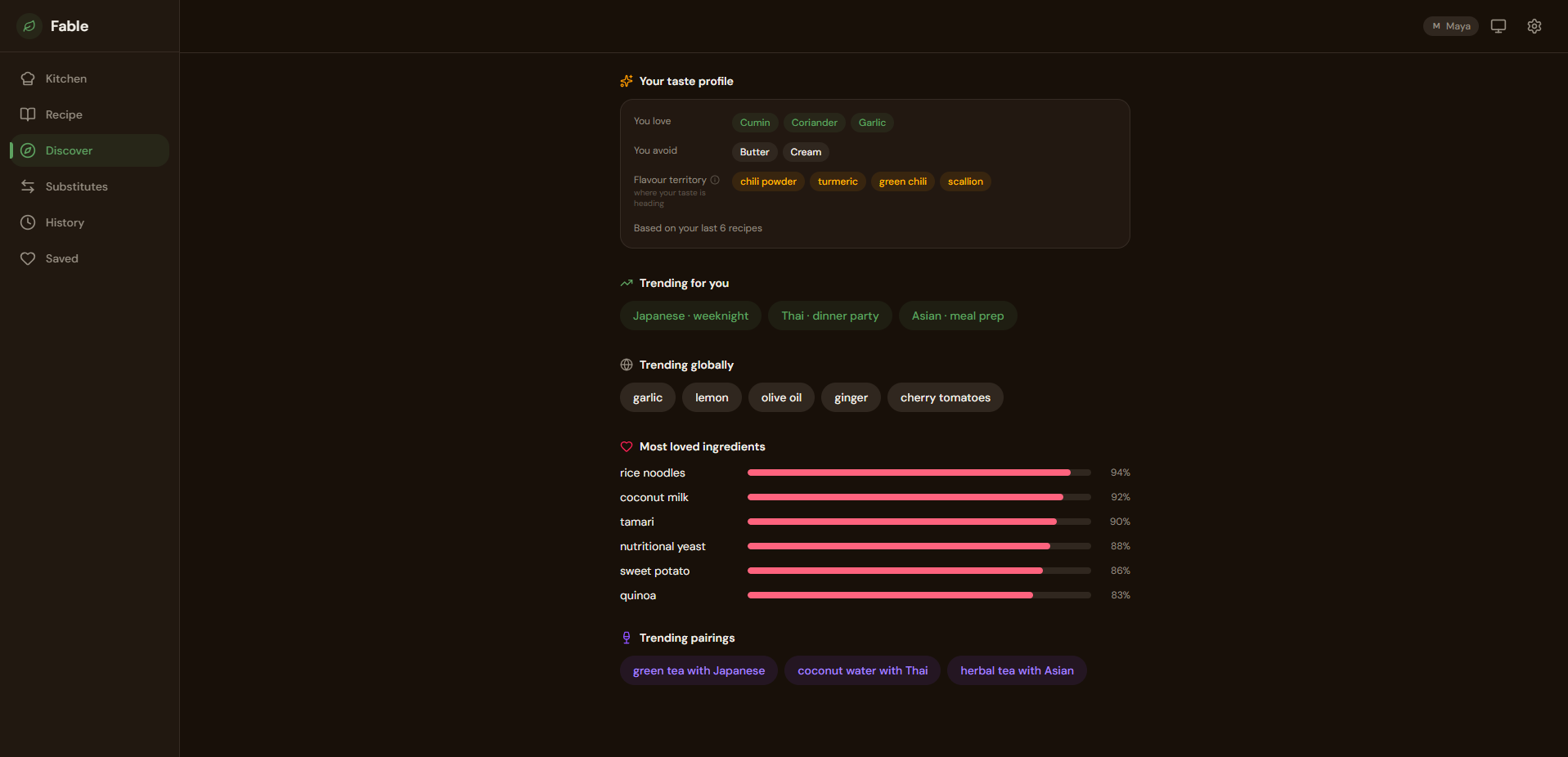Select Discover in the sidebar

(x=89, y=150)
